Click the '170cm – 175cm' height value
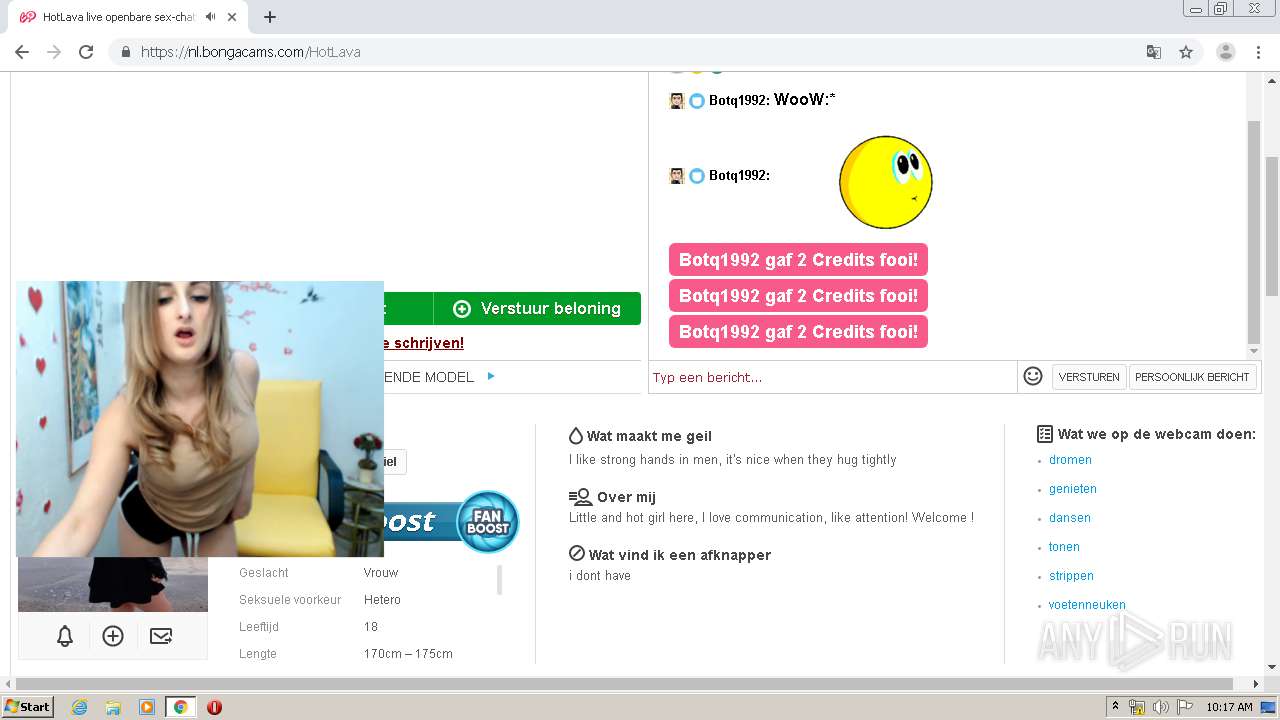The width and height of the screenshot is (1280, 720). [x=408, y=654]
